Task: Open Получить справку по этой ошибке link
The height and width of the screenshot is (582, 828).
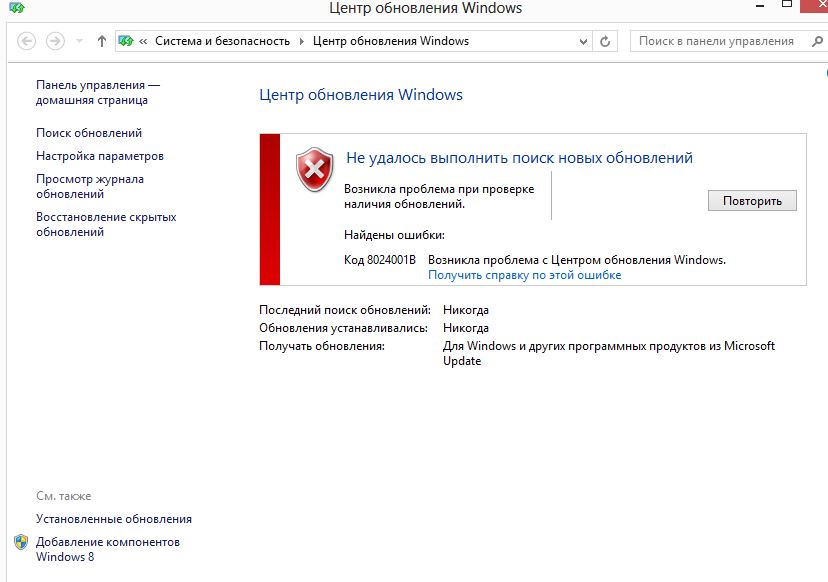Action: coord(524,275)
